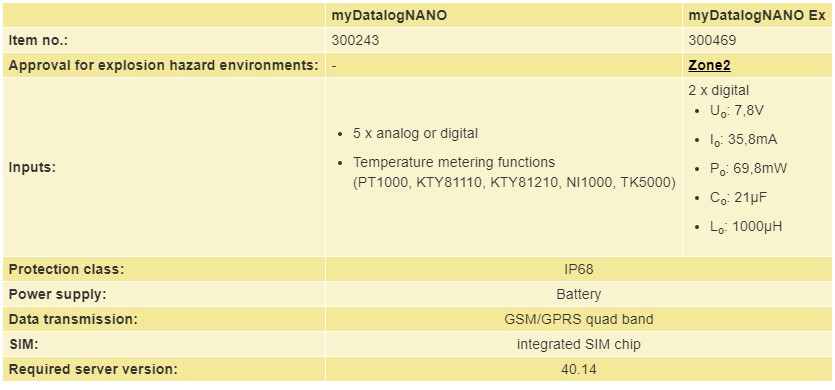Image resolution: width=835 pixels, height=390 pixels.
Task: Select the Lo: 1000µH value
Action: pos(746,226)
